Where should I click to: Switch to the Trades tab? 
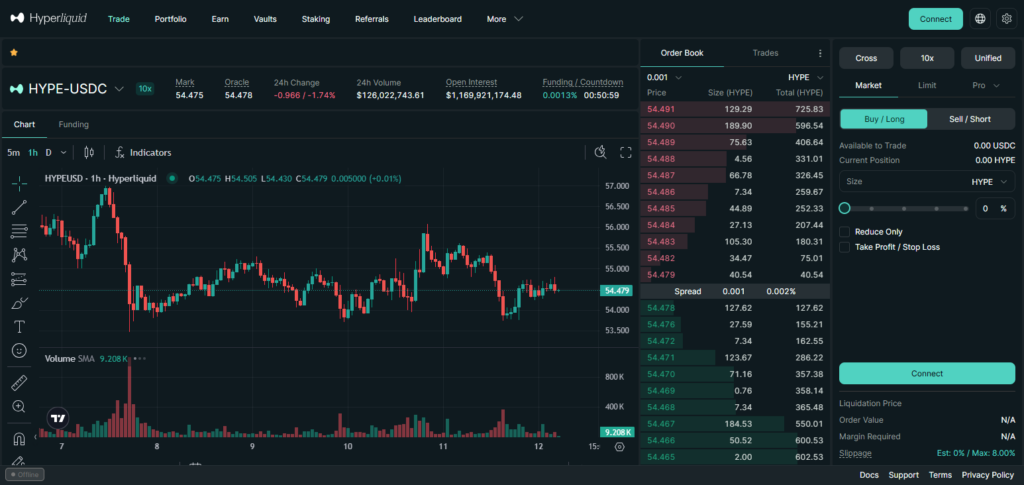pyautogui.click(x=765, y=53)
